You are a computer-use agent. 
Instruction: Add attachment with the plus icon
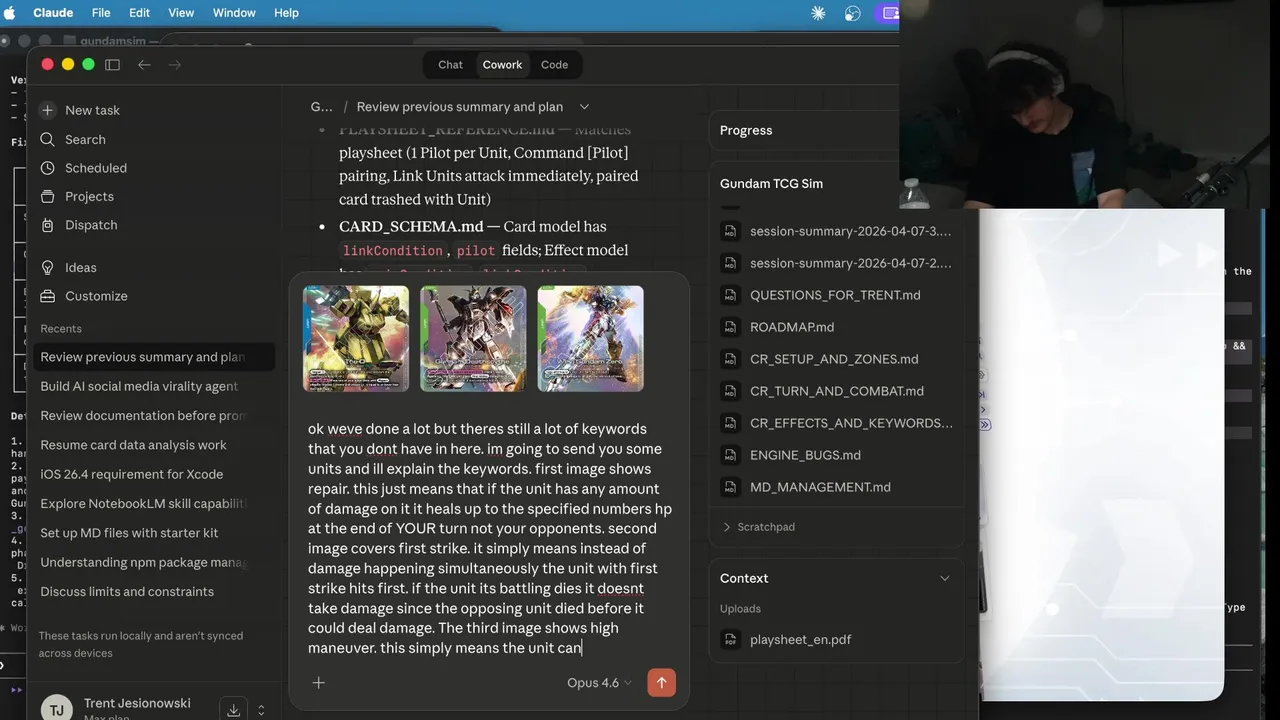(x=318, y=683)
